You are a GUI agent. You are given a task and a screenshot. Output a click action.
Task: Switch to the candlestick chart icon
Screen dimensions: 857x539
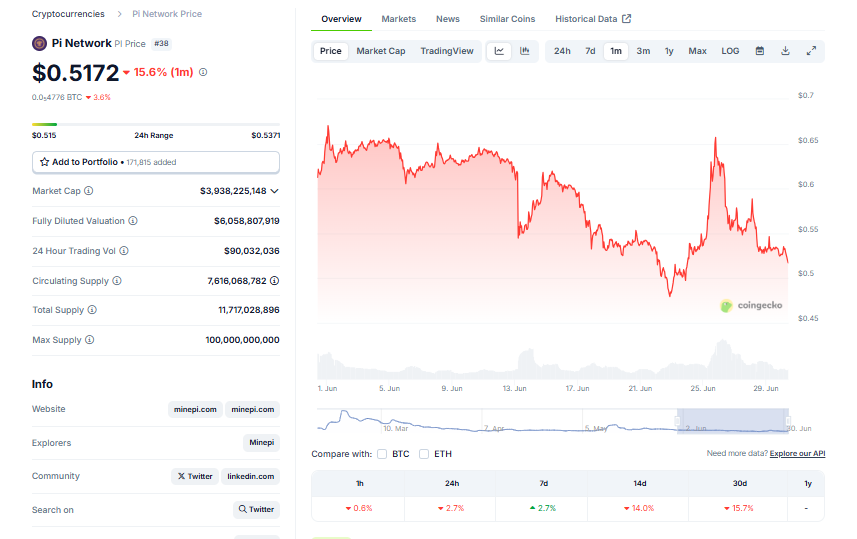click(x=525, y=51)
